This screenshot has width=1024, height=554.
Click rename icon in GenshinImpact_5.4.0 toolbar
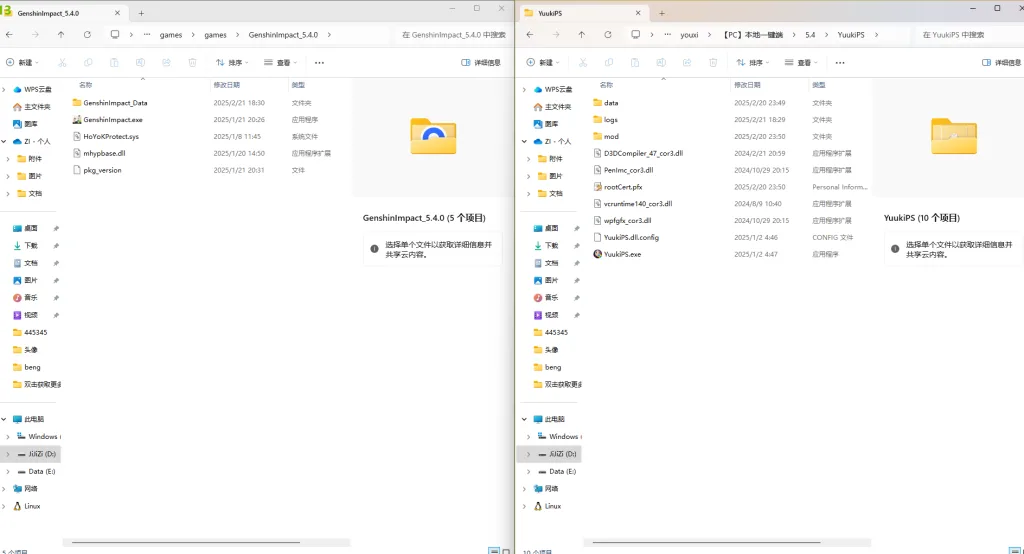[x=140, y=63]
